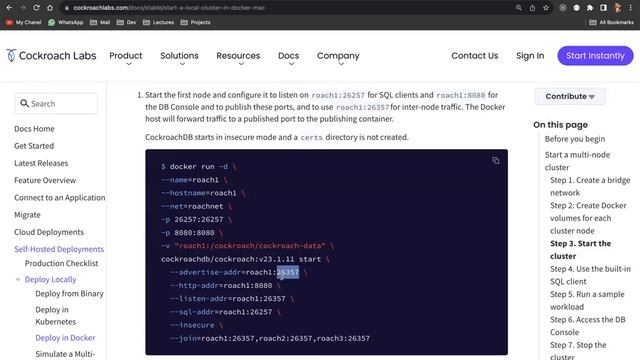The height and width of the screenshot is (360, 640).
Task: Select Self-Hosted Deployments in sidebar
Action: [x=59, y=249]
